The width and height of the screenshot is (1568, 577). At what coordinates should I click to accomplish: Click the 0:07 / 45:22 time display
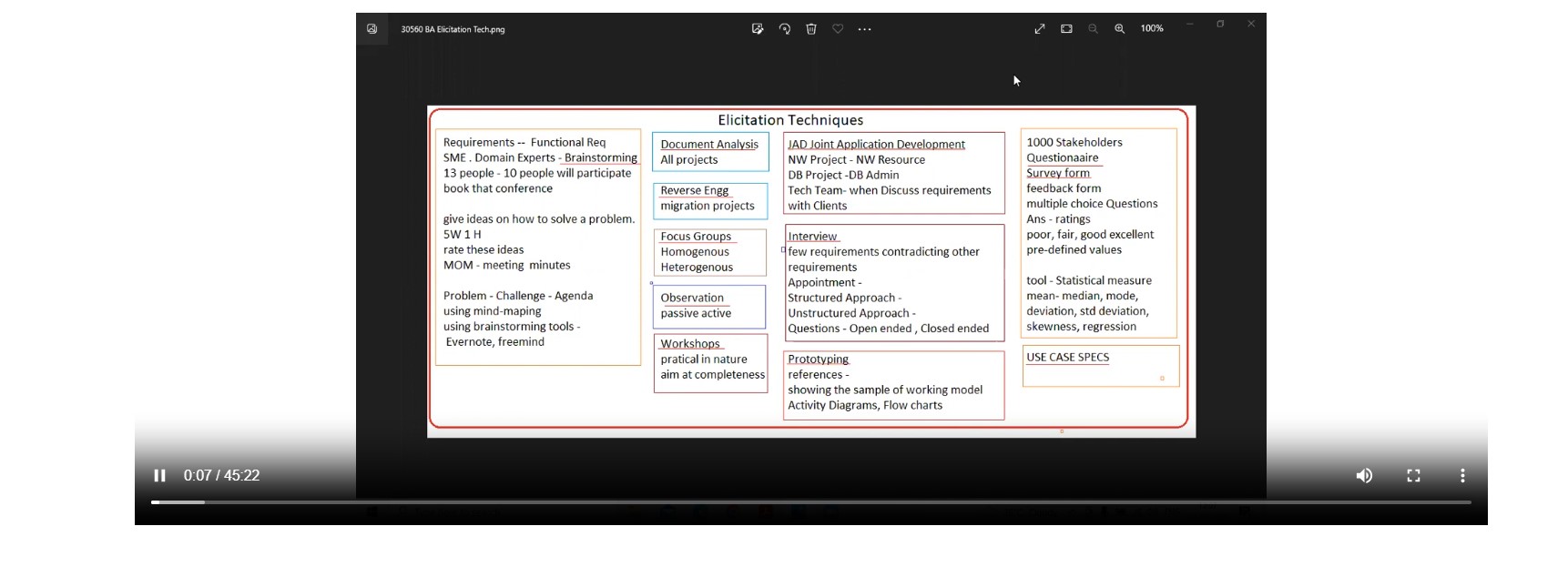[221, 476]
